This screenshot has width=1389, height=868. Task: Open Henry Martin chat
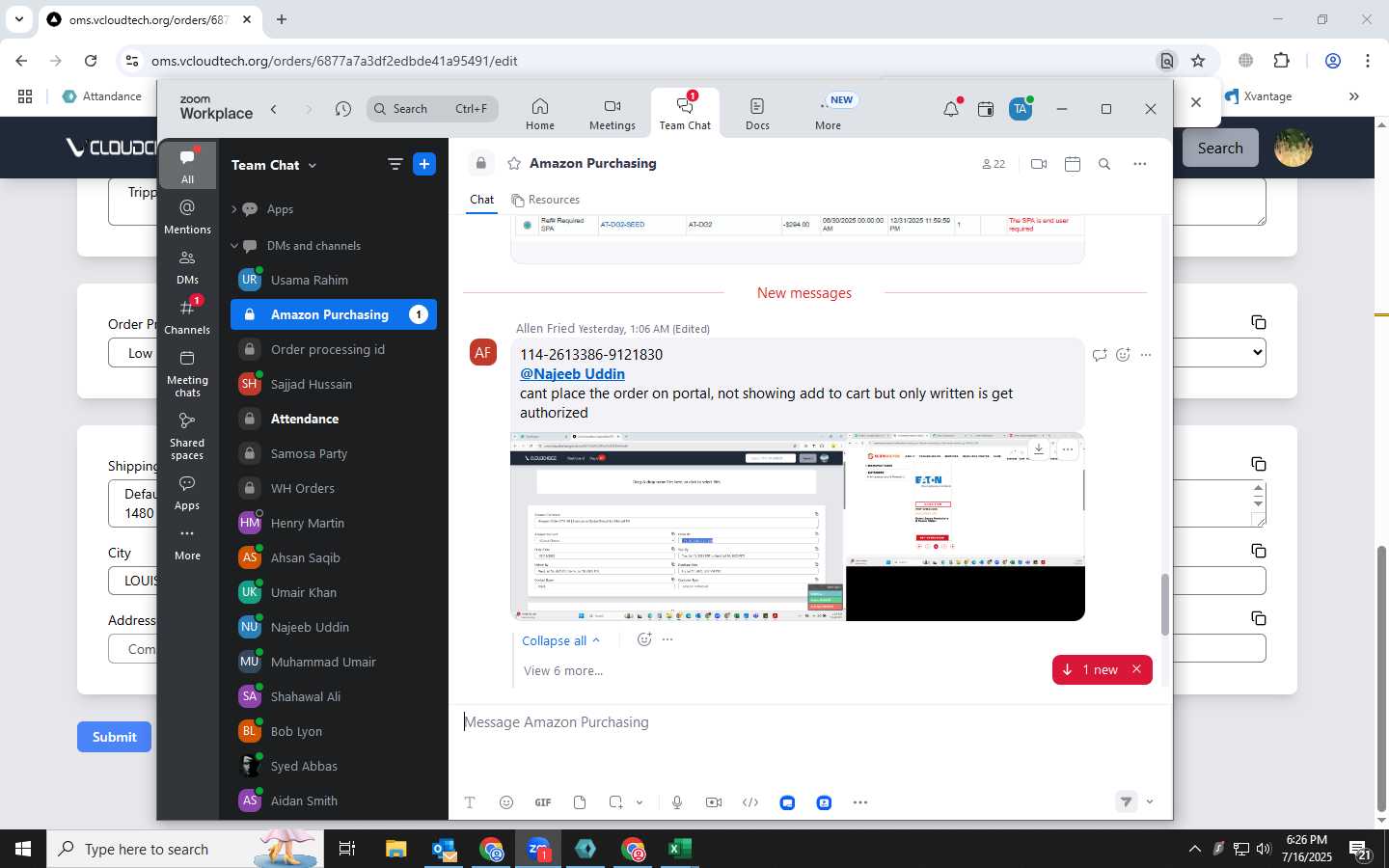[x=334, y=523]
